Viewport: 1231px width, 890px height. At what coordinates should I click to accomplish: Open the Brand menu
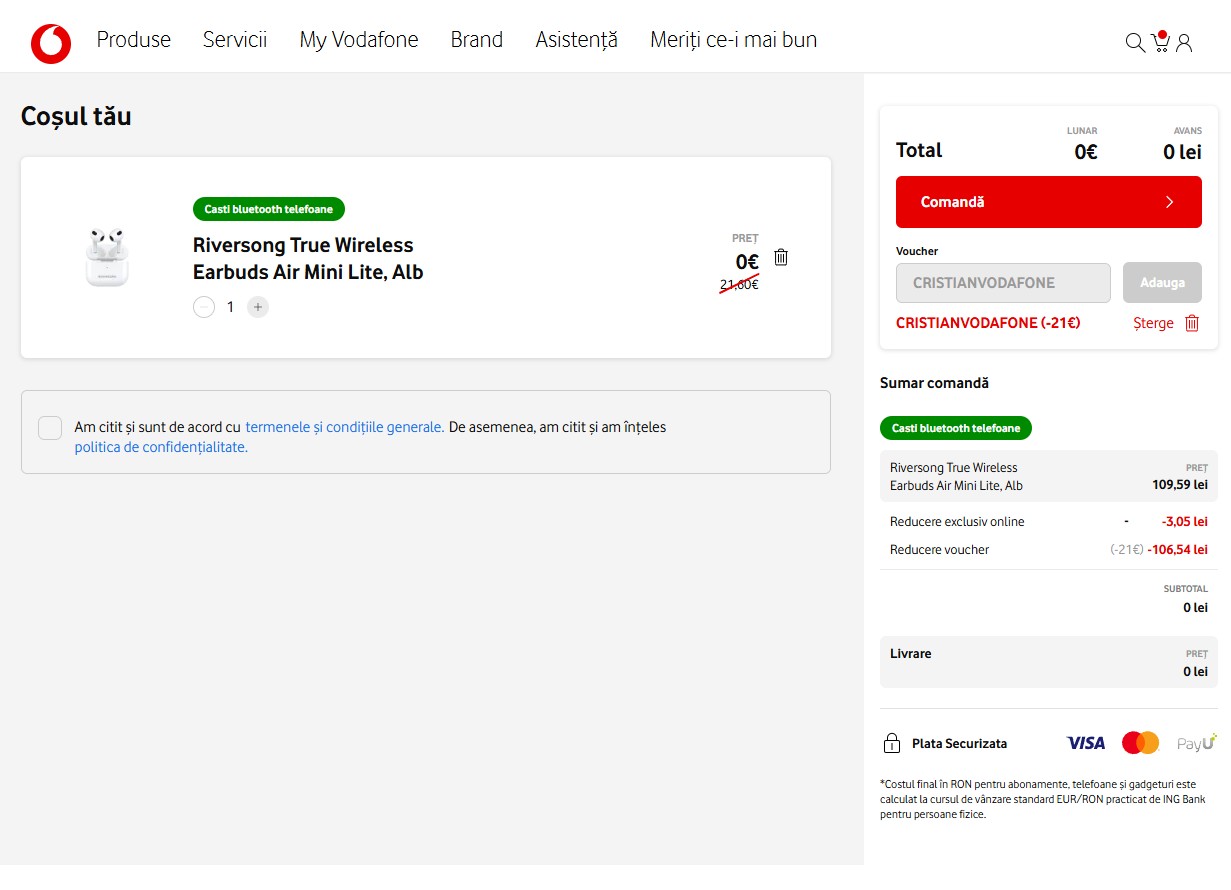pyautogui.click(x=477, y=40)
